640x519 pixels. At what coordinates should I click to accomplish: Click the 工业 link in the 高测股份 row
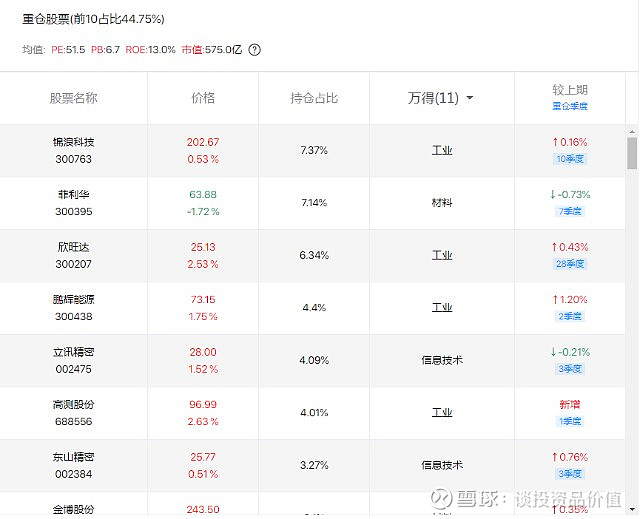point(442,413)
